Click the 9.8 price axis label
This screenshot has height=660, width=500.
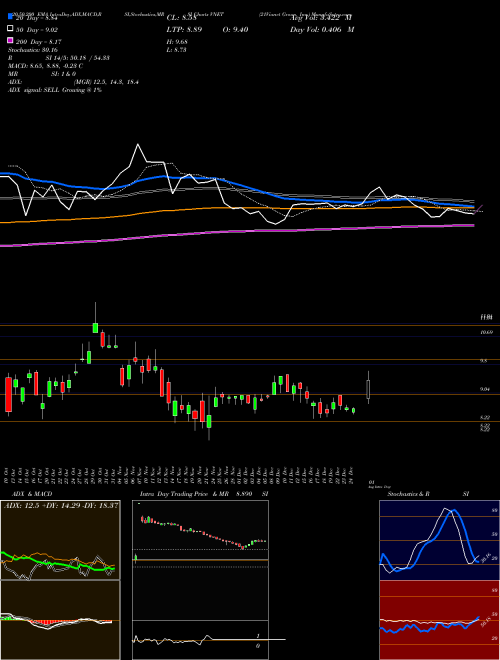point(484,361)
